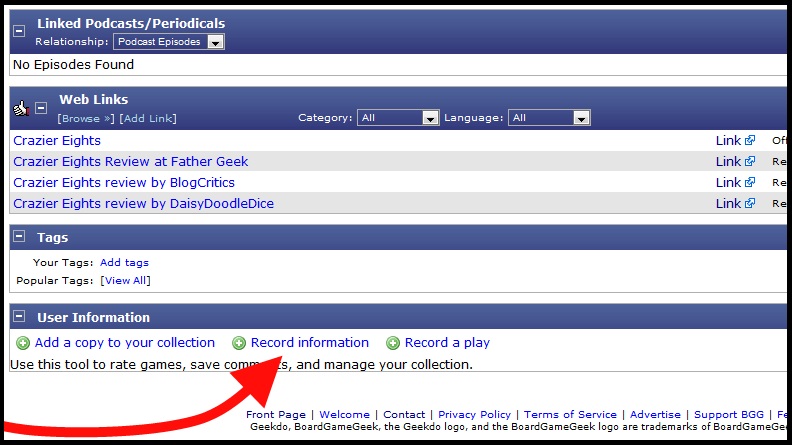This screenshot has width=792, height=445.
Task: Open Crazier Eights review by DaisyDoodleDice
Action: tap(143, 204)
